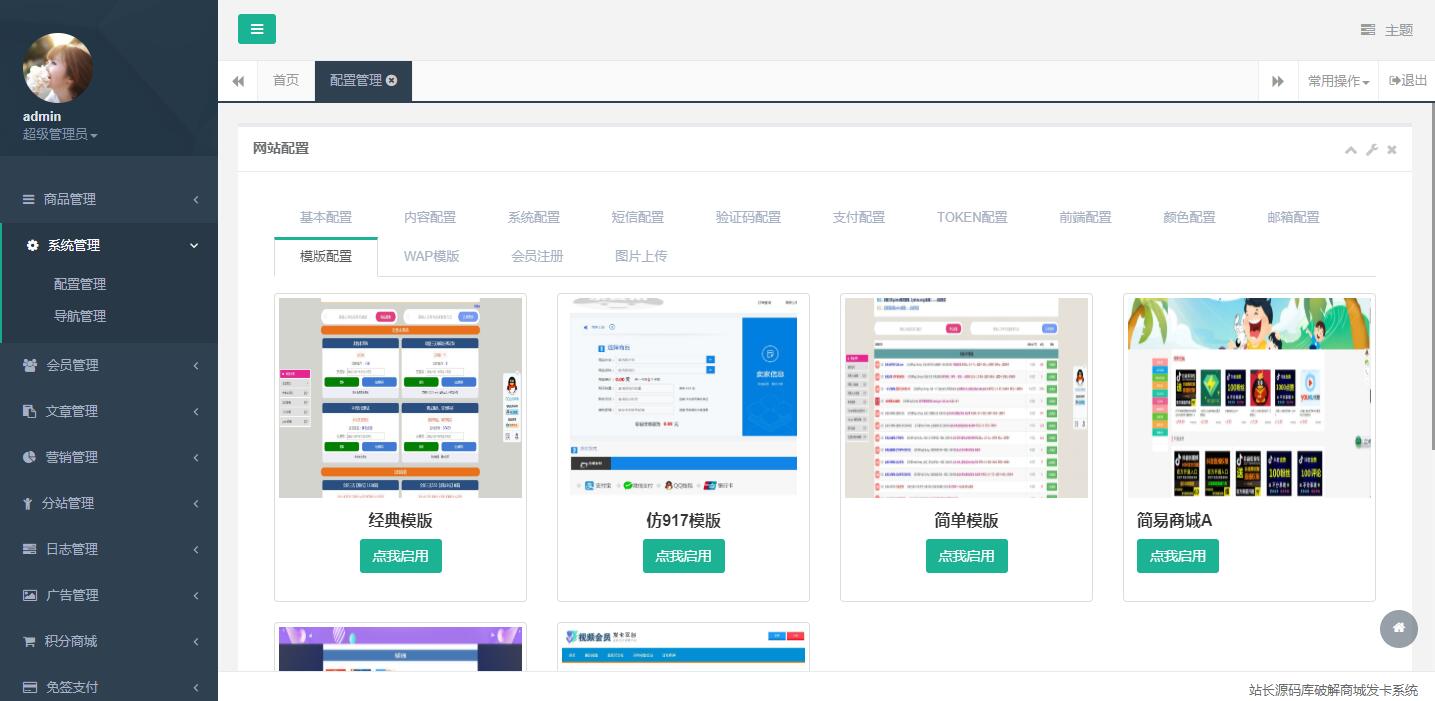Open the 常用操作 dropdown
The image size is (1435, 701).
(x=1338, y=81)
